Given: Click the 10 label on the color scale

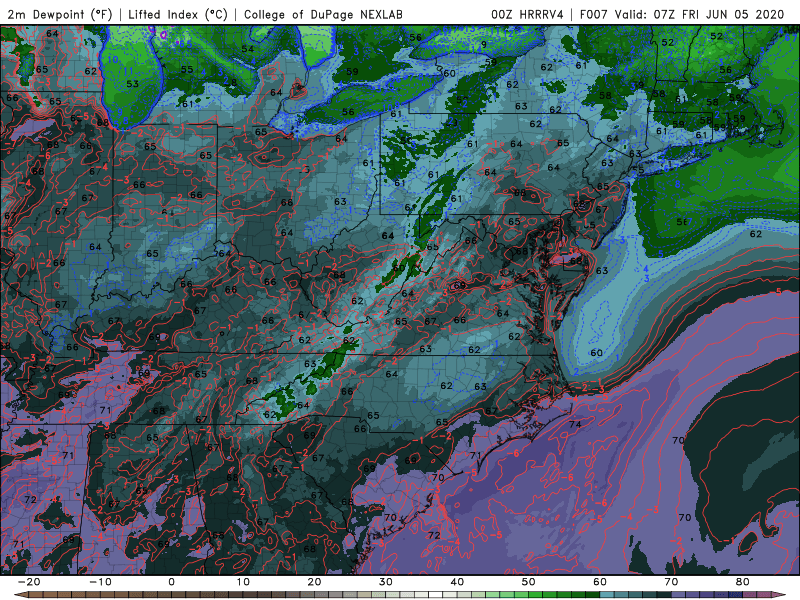Looking at the screenshot, I should pyautogui.click(x=243, y=582).
